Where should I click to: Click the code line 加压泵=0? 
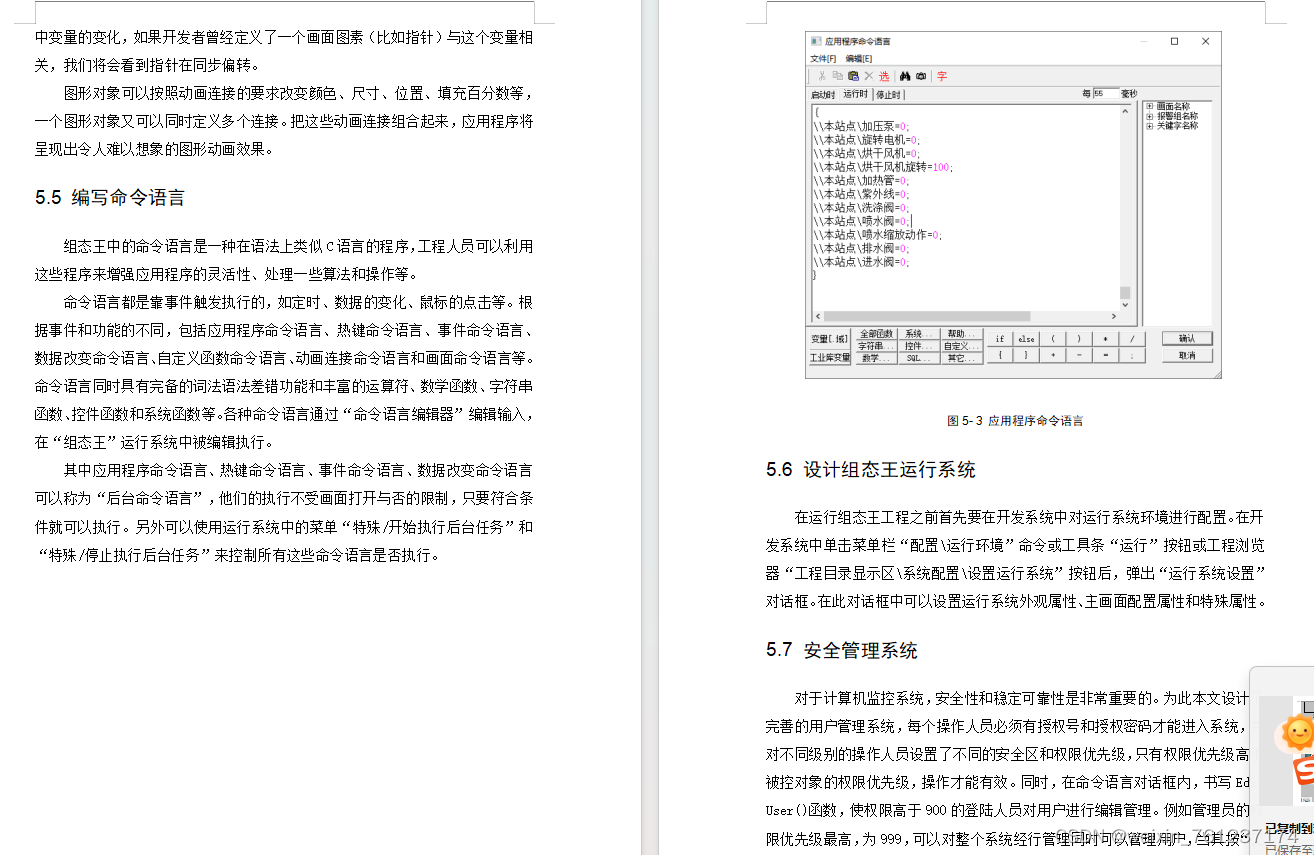[861, 127]
